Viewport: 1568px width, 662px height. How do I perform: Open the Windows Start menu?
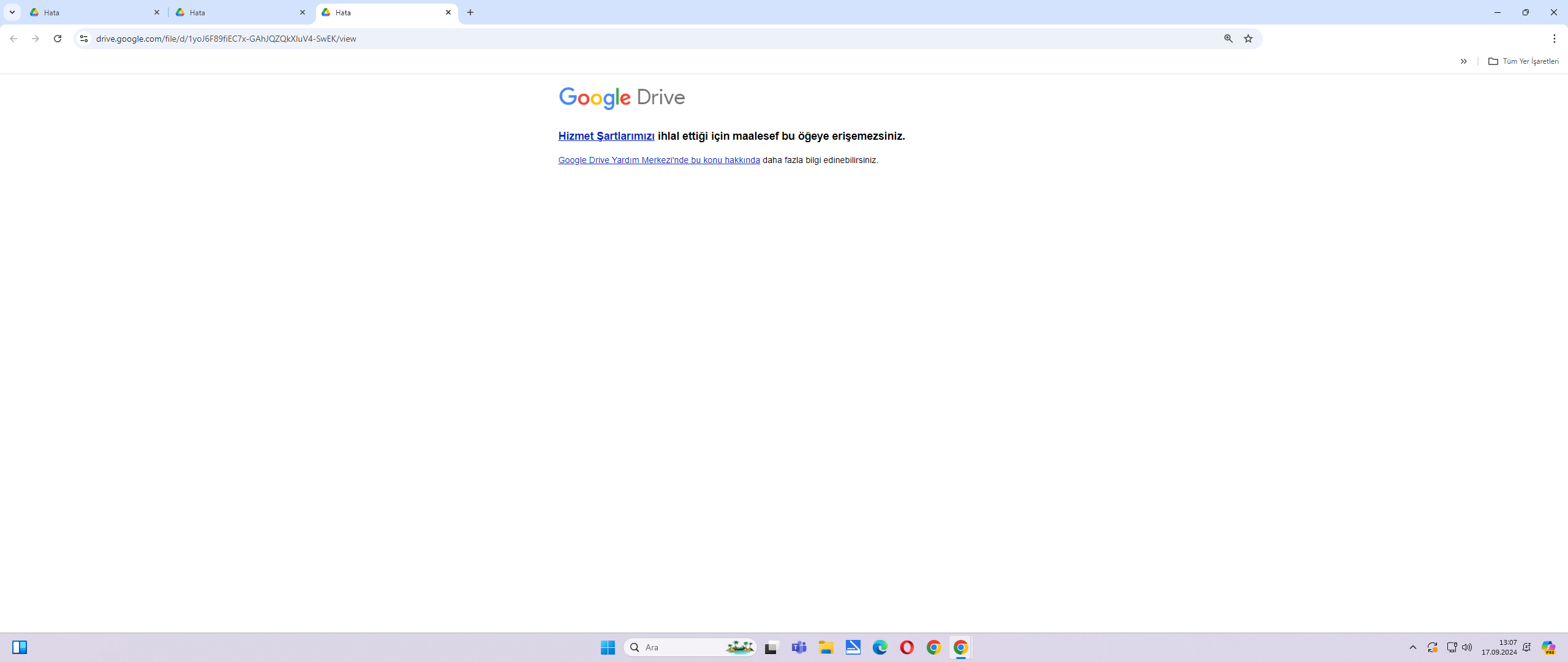(608, 647)
